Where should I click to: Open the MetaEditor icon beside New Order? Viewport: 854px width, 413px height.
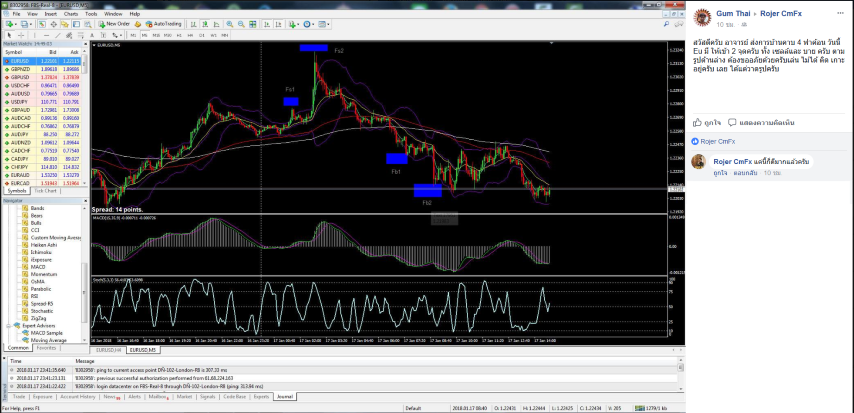pos(137,24)
